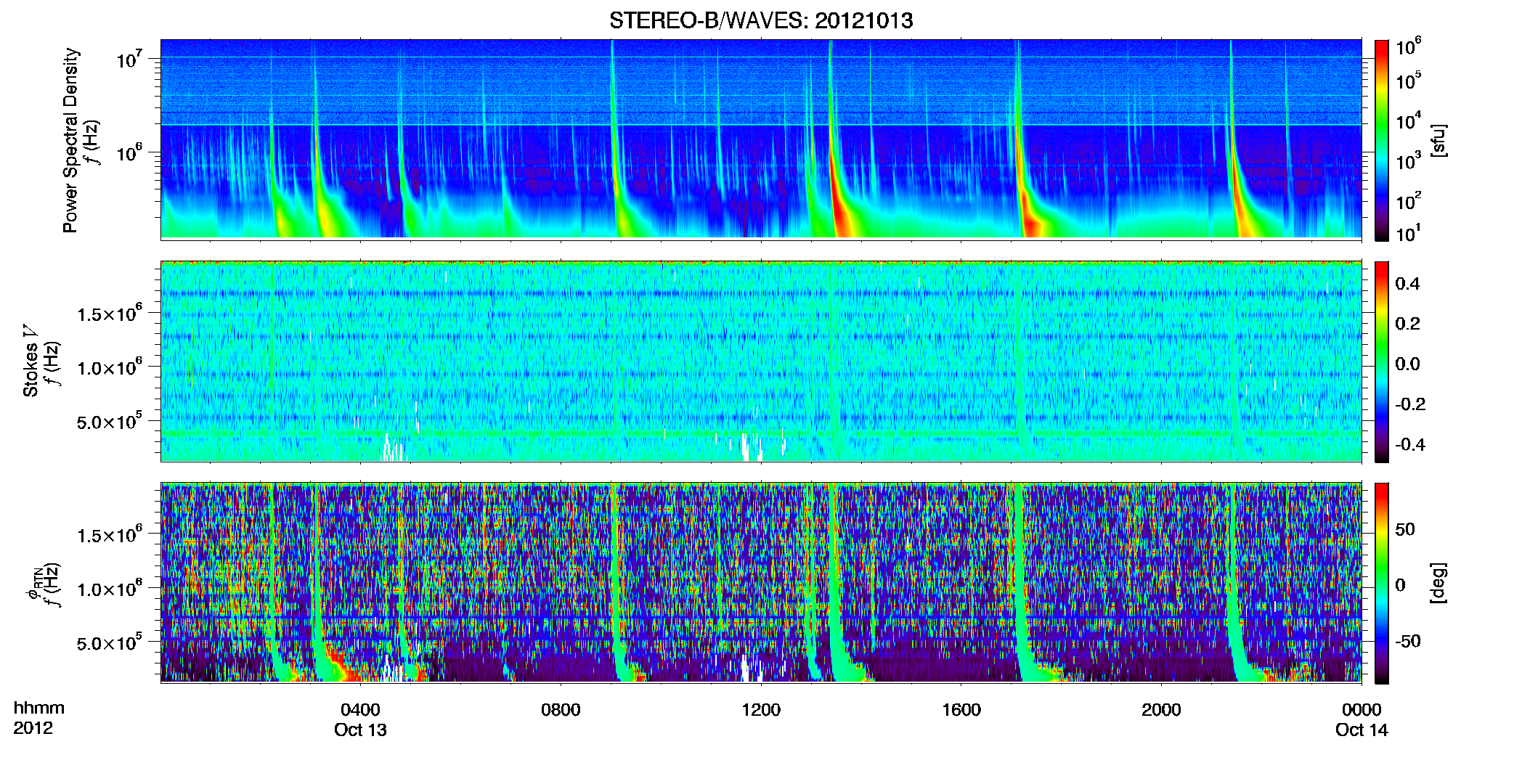Select the 0000 time tick label

pos(1362,709)
